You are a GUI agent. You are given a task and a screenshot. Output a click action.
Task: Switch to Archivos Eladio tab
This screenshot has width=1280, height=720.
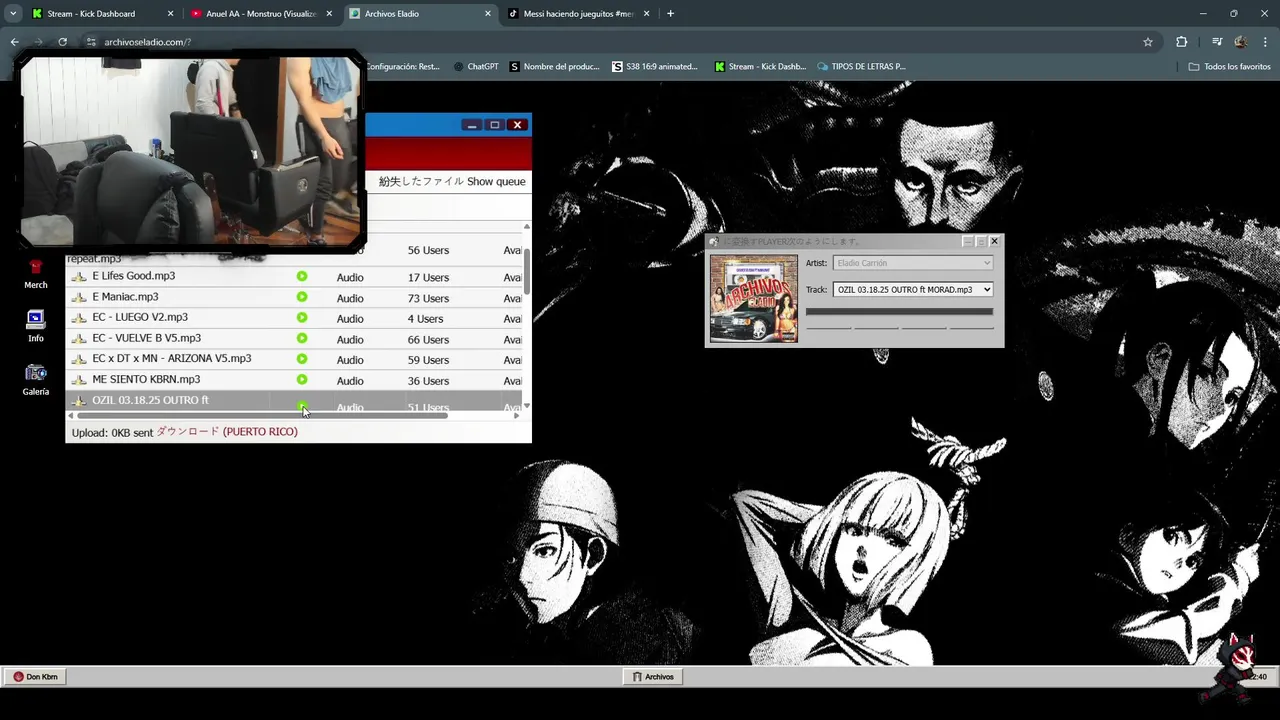click(420, 14)
